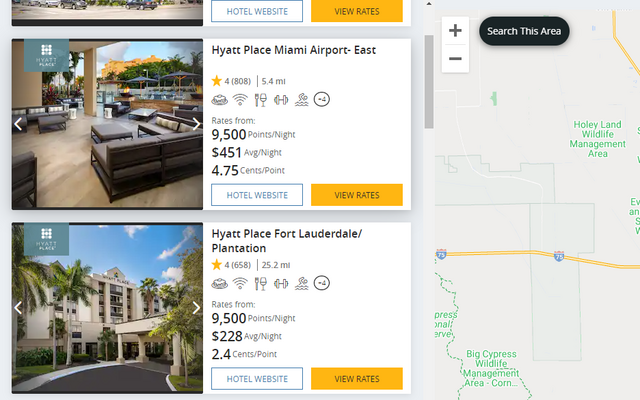Image resolution: width=640 pixels, height=400 pixels.
Task: Show previous photo of Fort Lauderdale/Plantation hotel
Action: tap(18, 307)
